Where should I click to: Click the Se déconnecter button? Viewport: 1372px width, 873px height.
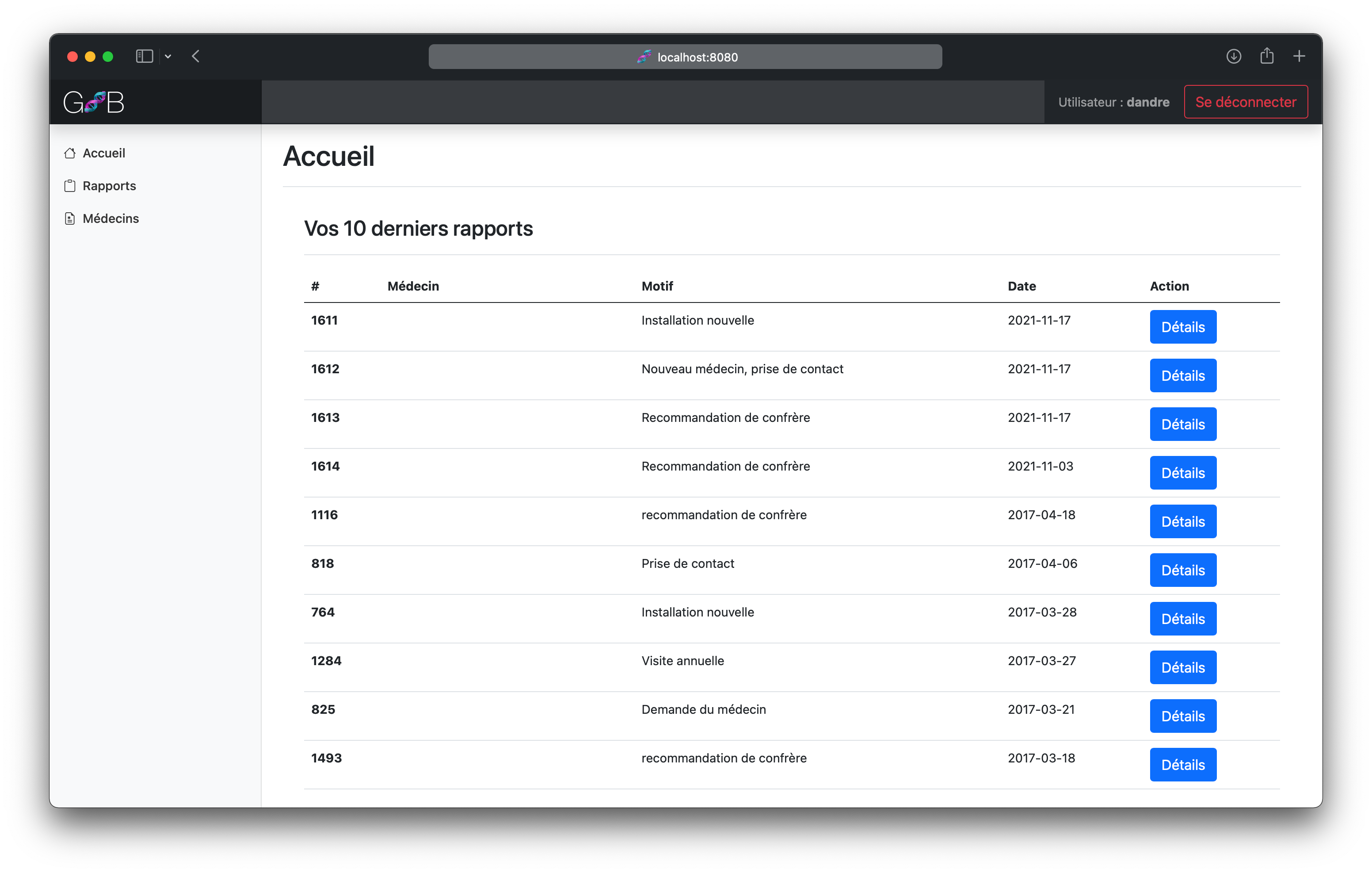(1246, 102)
